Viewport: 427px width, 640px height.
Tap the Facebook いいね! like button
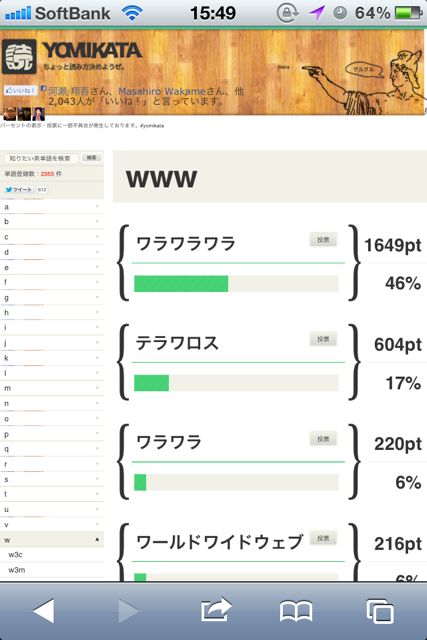(x=20, y=90)
